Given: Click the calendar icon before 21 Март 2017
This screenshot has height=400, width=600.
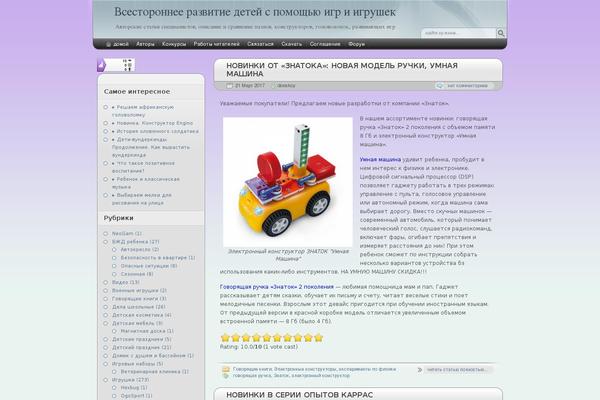Looking at the screenshot, I should (230, 86).
